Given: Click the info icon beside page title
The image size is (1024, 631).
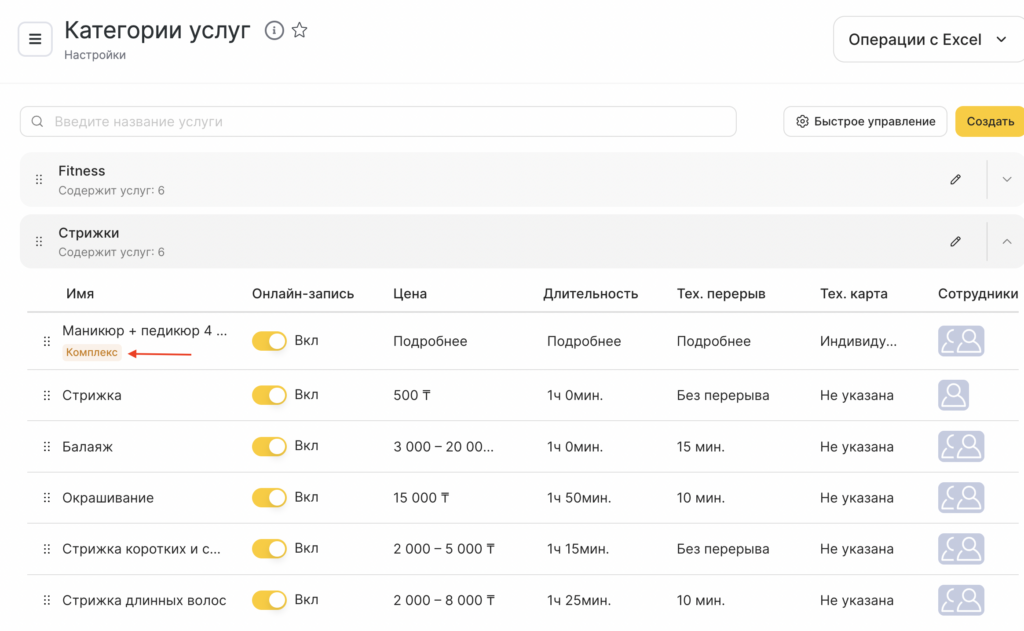Looking at the screenshot, I should pos(274,31).
